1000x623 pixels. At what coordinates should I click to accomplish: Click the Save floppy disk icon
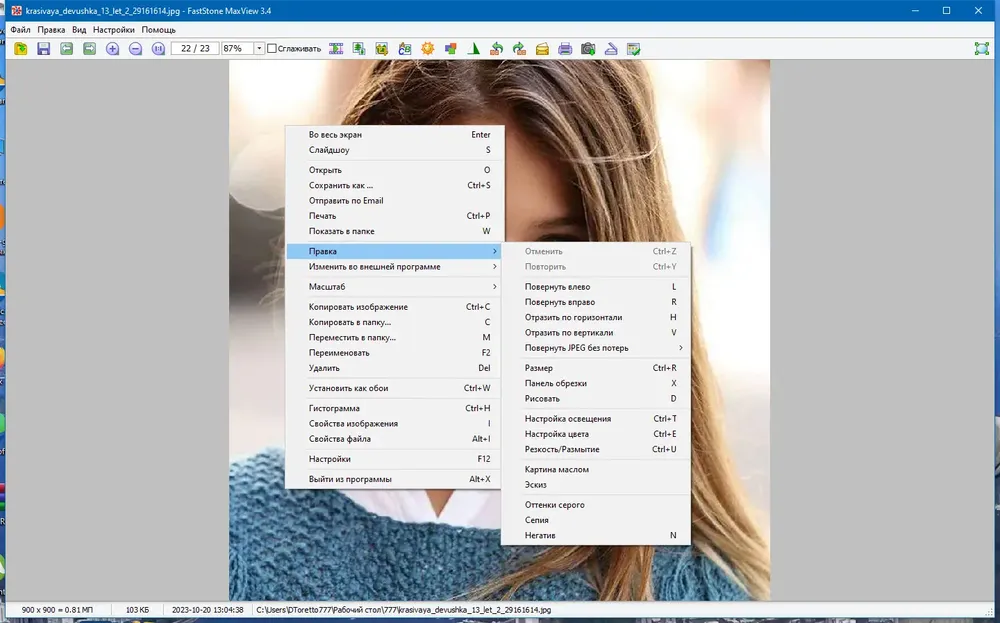pyautogui.click(x=43, y=49)
